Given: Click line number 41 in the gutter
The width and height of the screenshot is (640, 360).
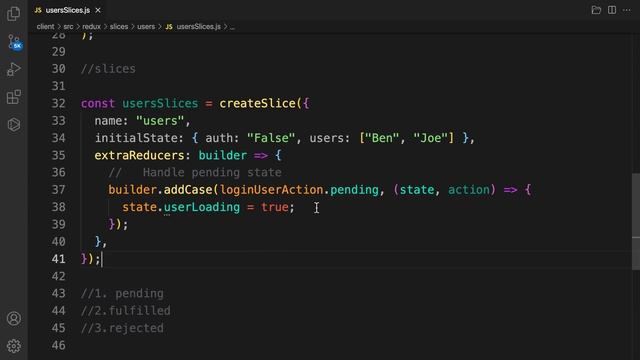Looking at the screenshot, I should 59,259.
